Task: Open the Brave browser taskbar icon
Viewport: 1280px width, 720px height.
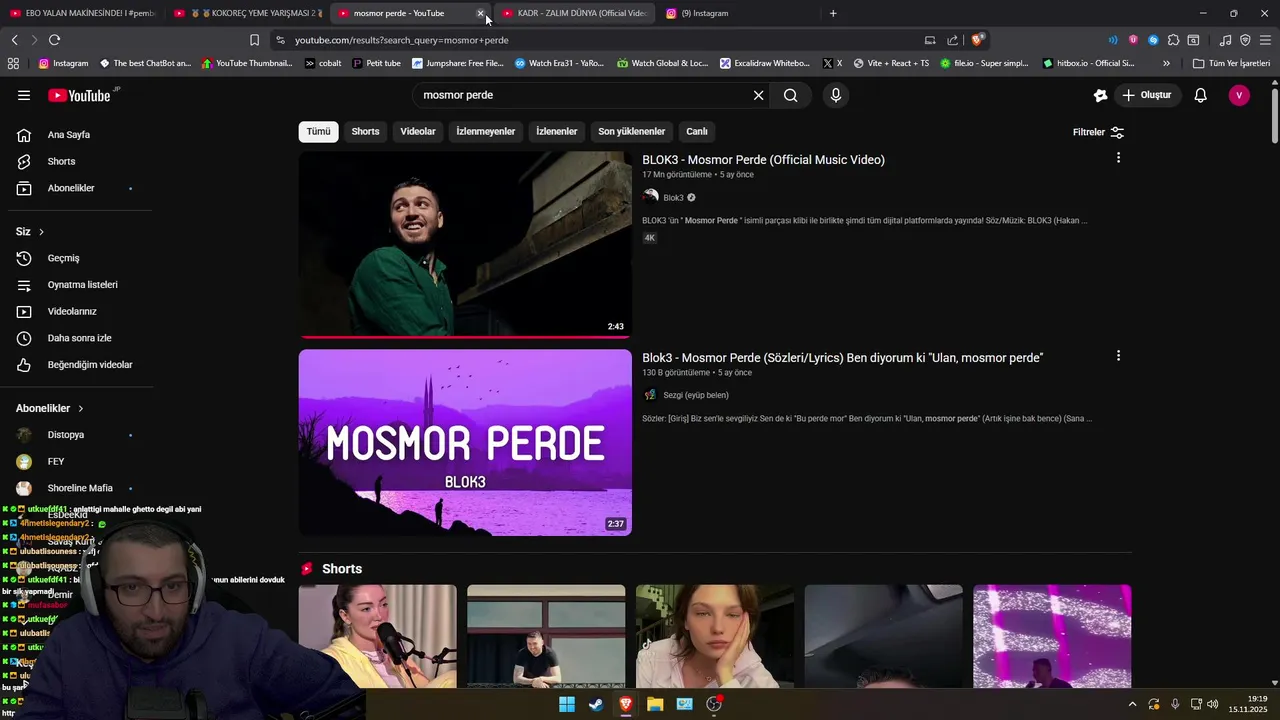Action: click(x=626, y=704)
